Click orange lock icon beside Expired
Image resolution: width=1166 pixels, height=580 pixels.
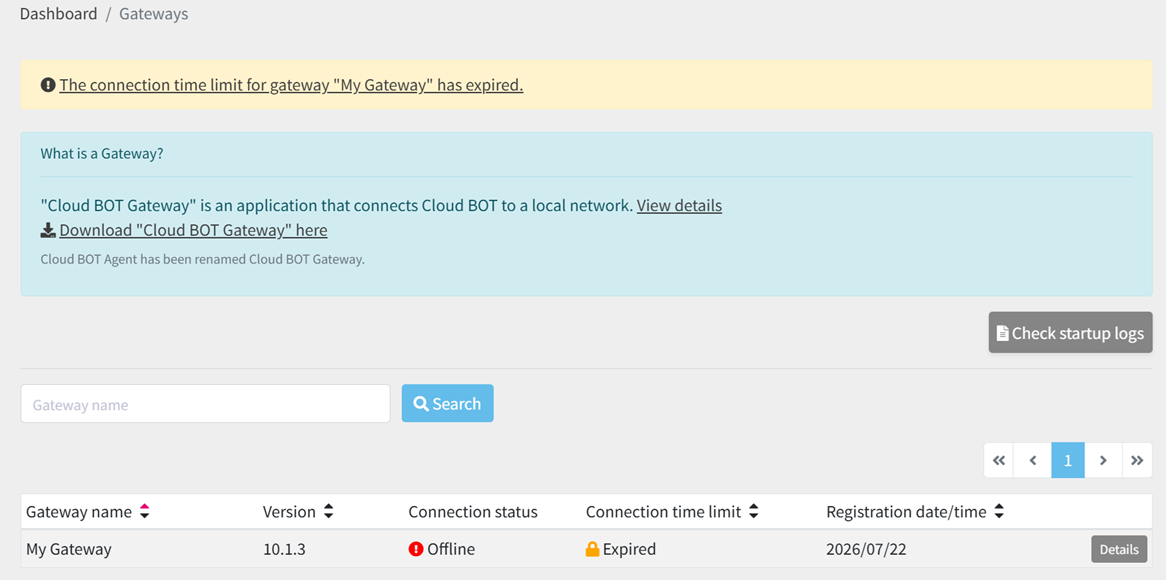593,550
